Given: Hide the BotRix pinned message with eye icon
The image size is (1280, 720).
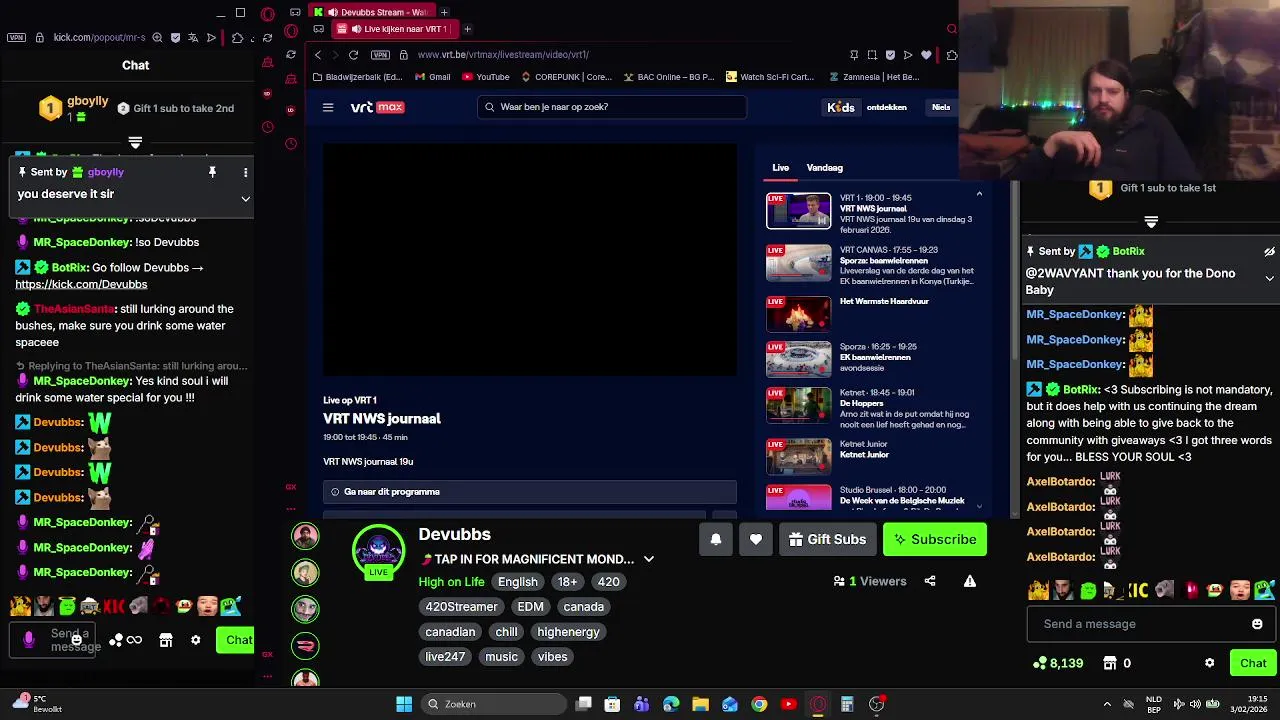Looking at the screenshot, I should click(1269, 252).
